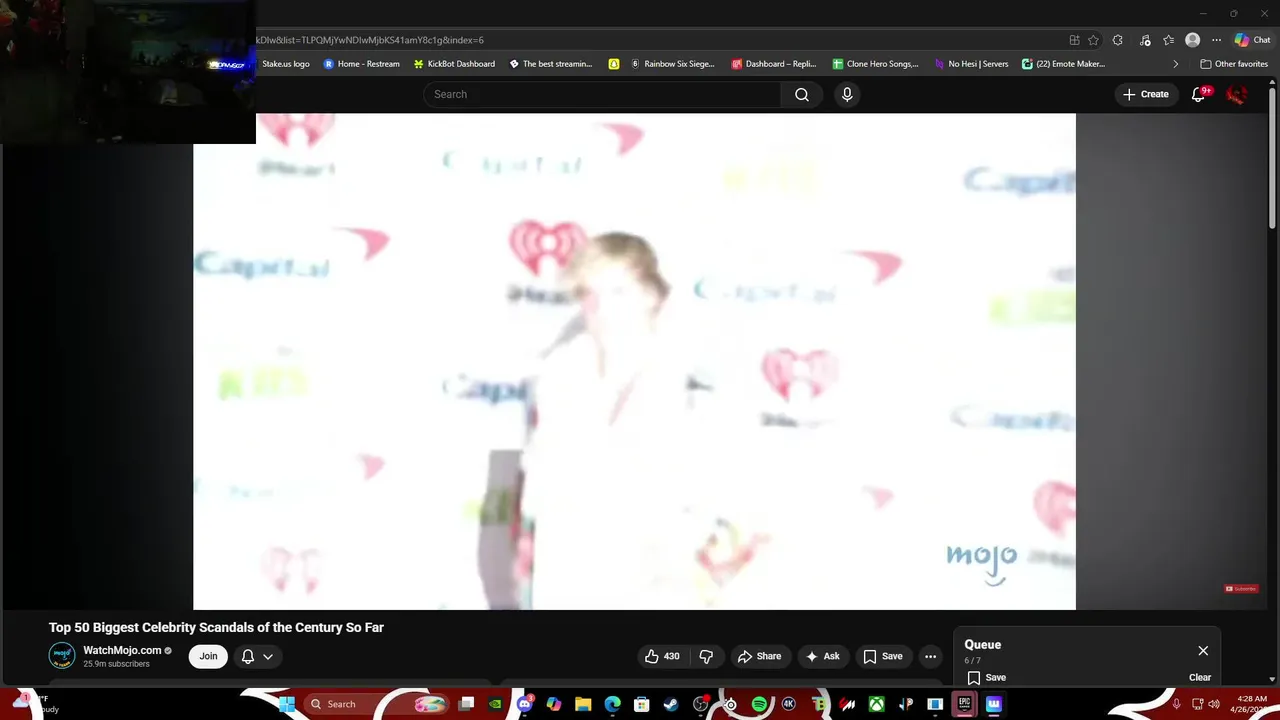Open the split screen icon in address bar
The height and width of the screenshot is (720, 1280).
tap(1074, 40)
